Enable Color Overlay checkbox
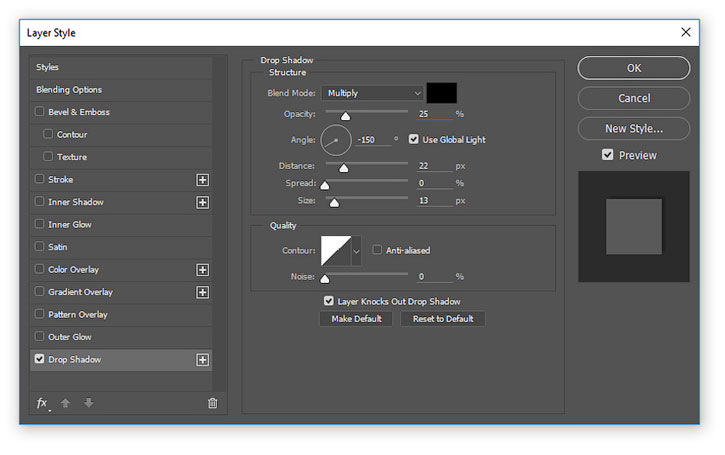Image resolution: width=725 pixels, height=455 pixels. tap(39, 269)
